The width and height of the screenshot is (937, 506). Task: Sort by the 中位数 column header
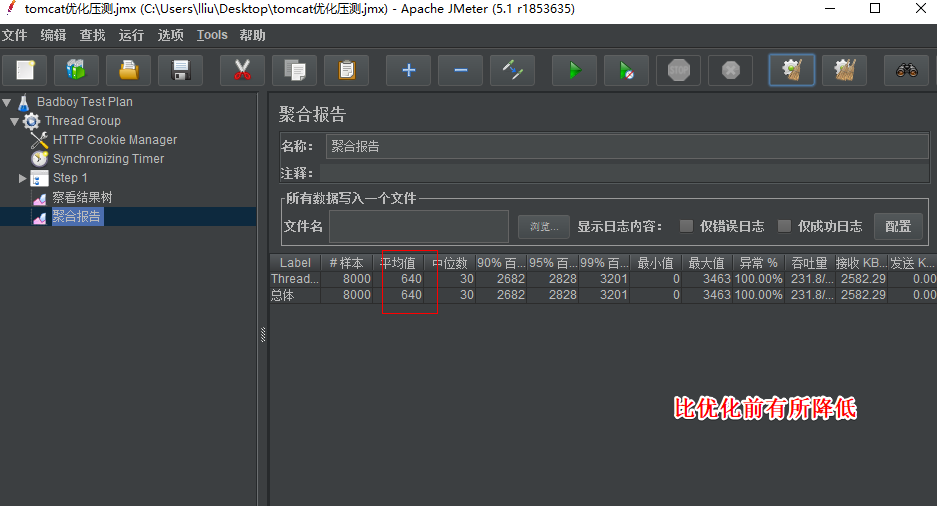pos(450,263)
